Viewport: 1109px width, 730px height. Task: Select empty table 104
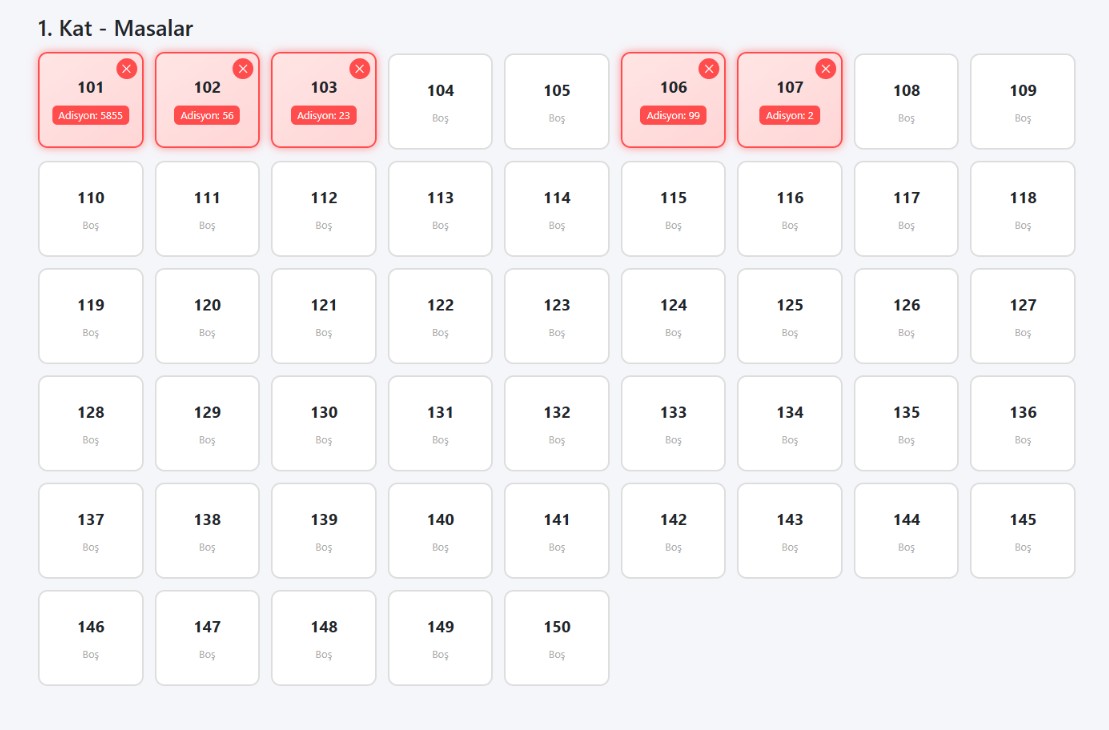point(440,101)
